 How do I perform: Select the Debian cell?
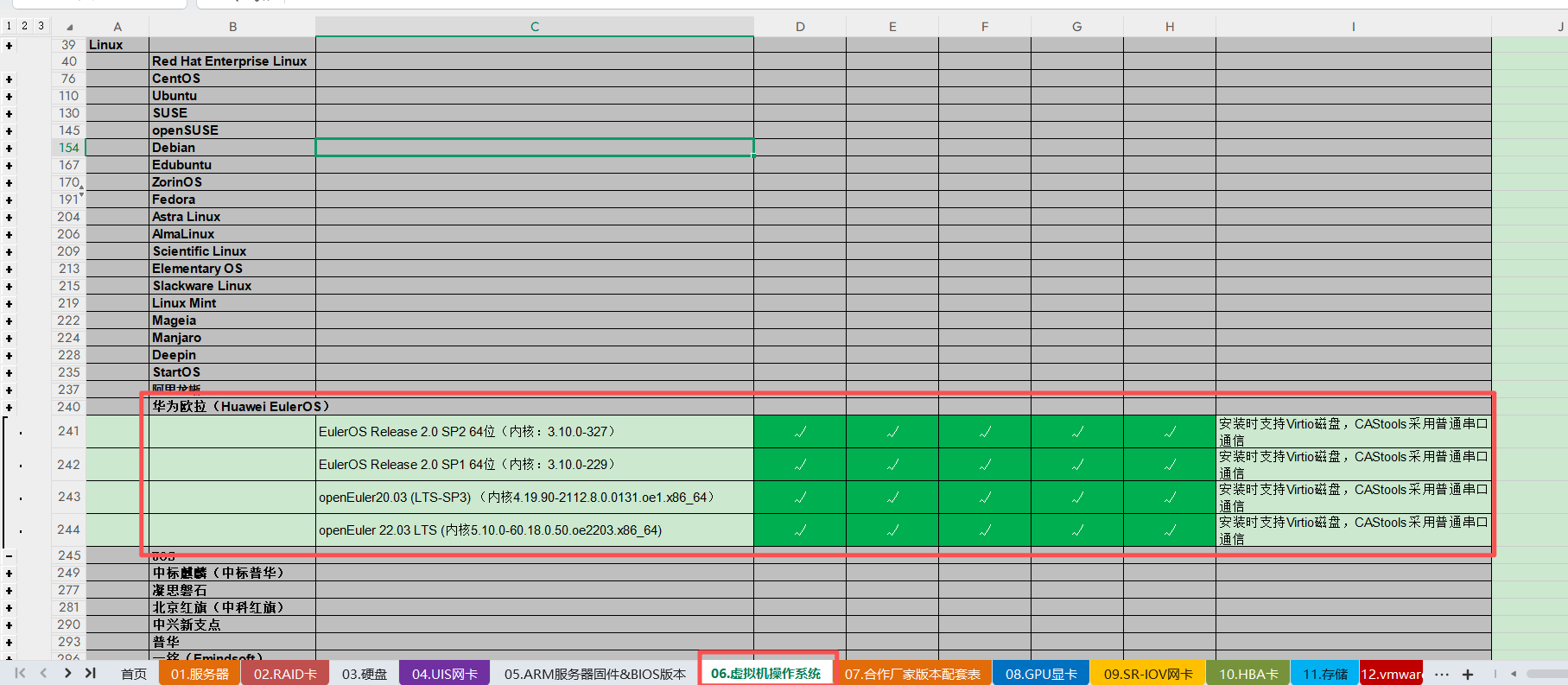pos(232,148)
